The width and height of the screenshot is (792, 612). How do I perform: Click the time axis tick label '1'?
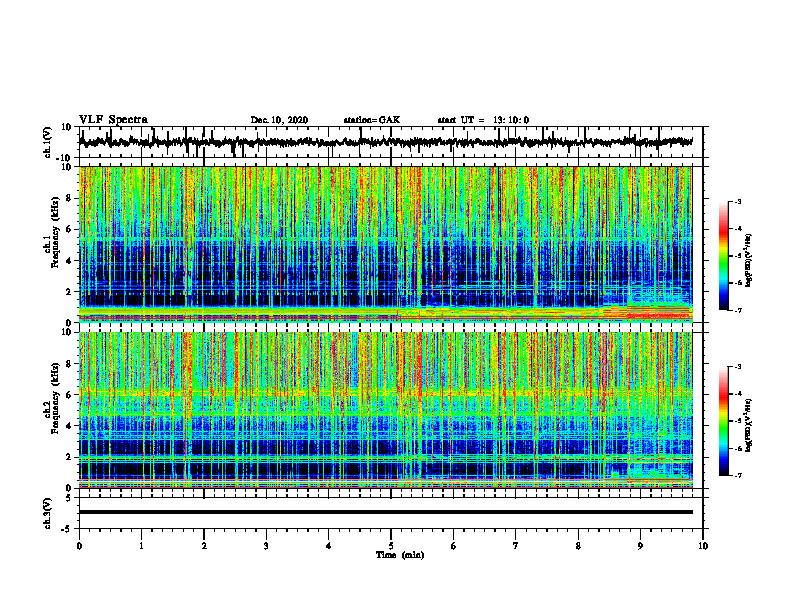[x=141, y=546]
